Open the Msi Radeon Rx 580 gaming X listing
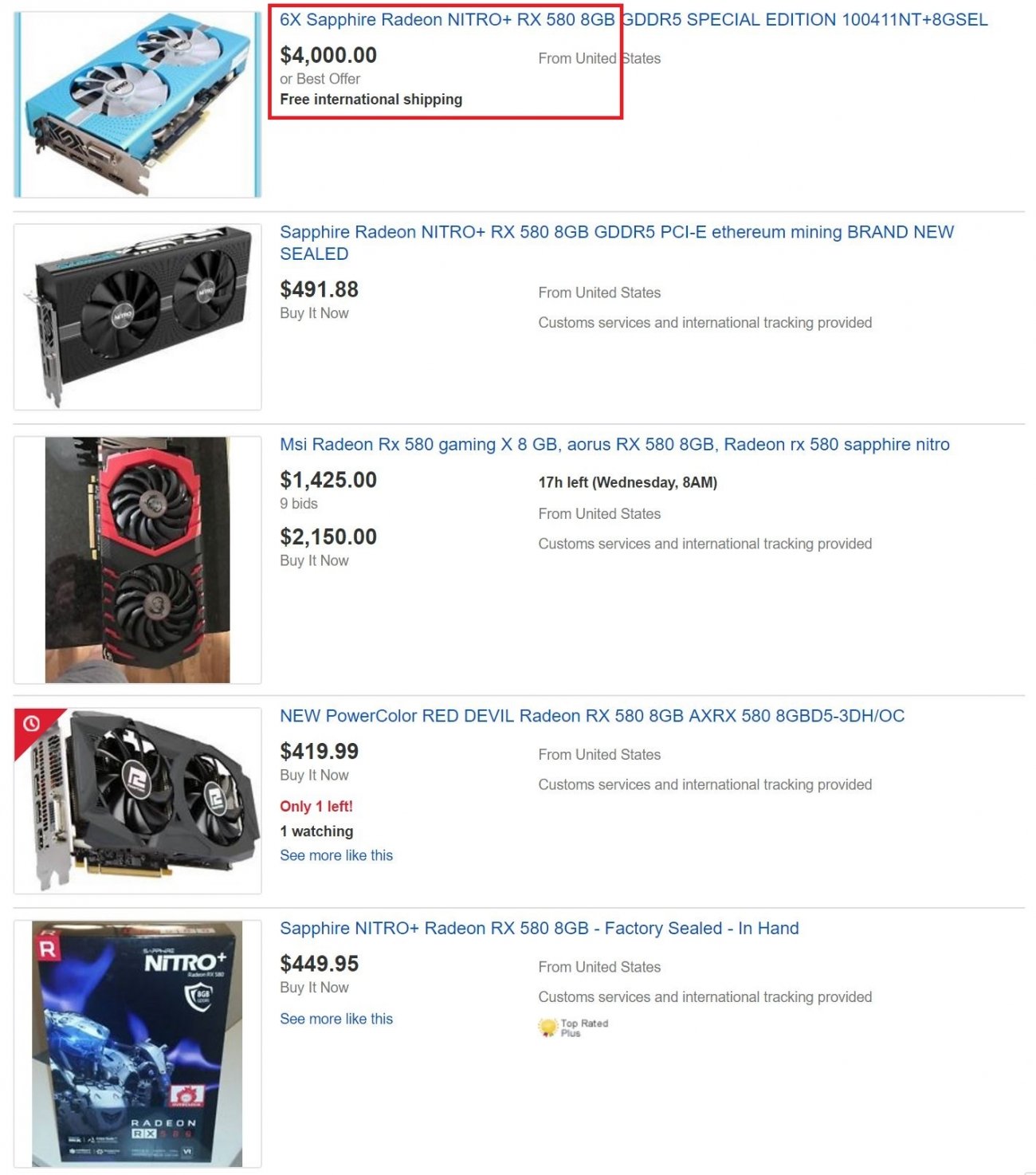 click(x=614, y=445)
